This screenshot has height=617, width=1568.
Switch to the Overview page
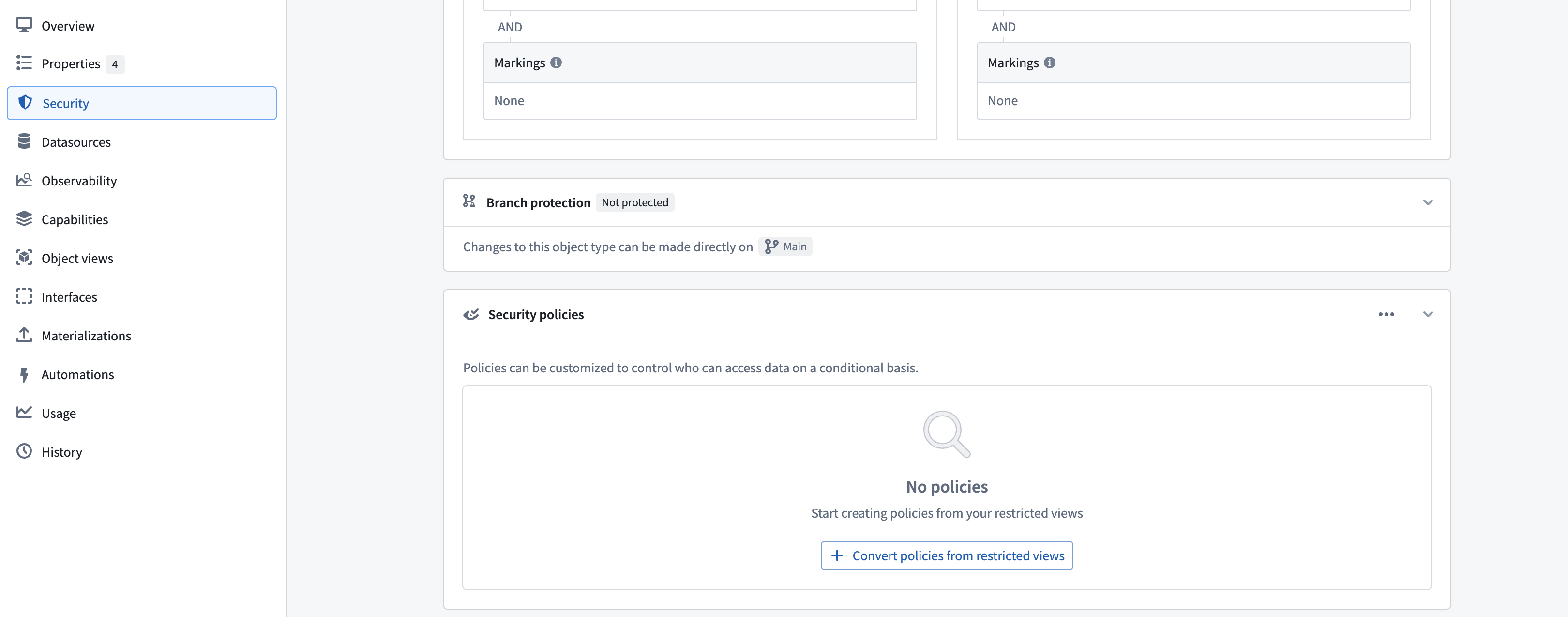pyautogui.click(x=68, y=26)
